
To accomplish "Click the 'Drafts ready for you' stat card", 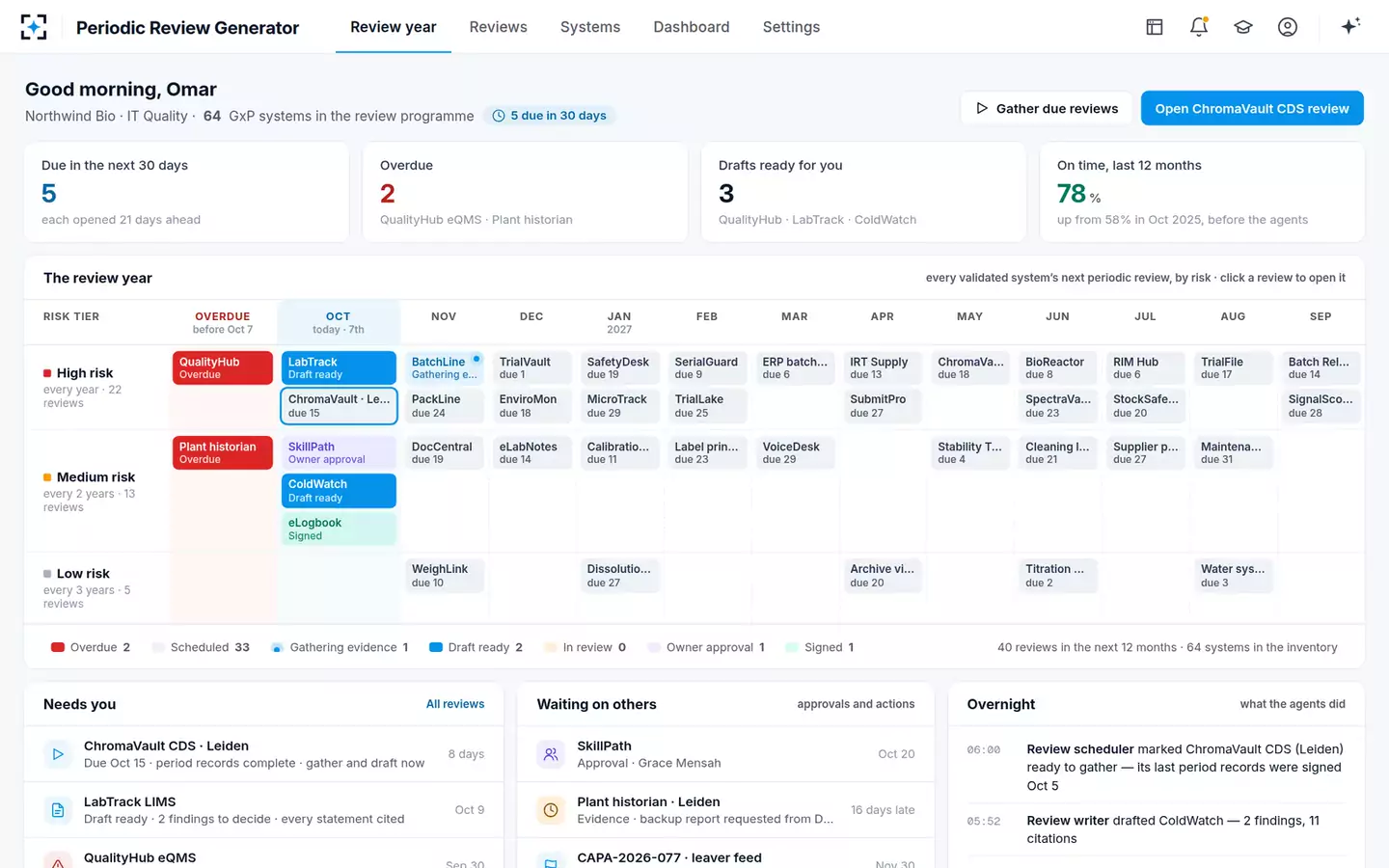I will [x=863, y=192].
